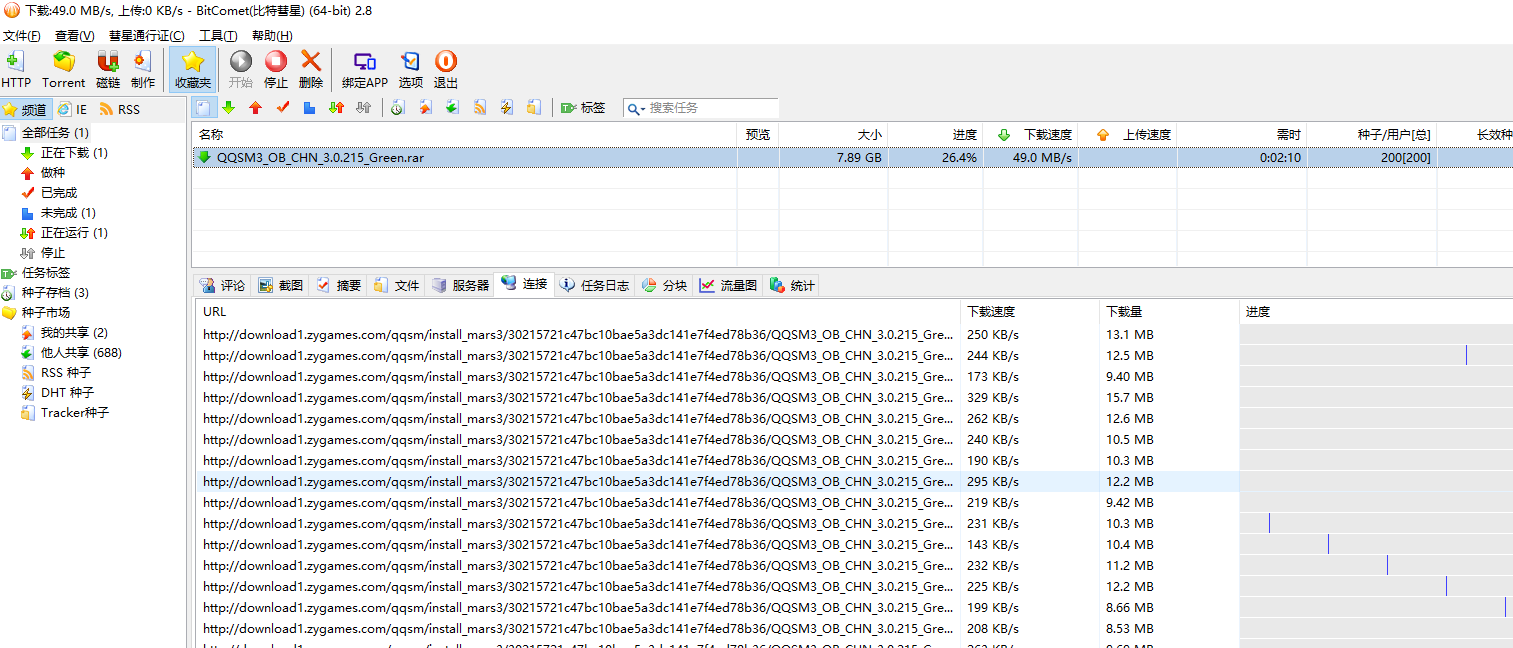The height and width of the screenshot is (648, 1513).
Task: Open the 服务器 servers tab
Action: [x=461, y=285]
